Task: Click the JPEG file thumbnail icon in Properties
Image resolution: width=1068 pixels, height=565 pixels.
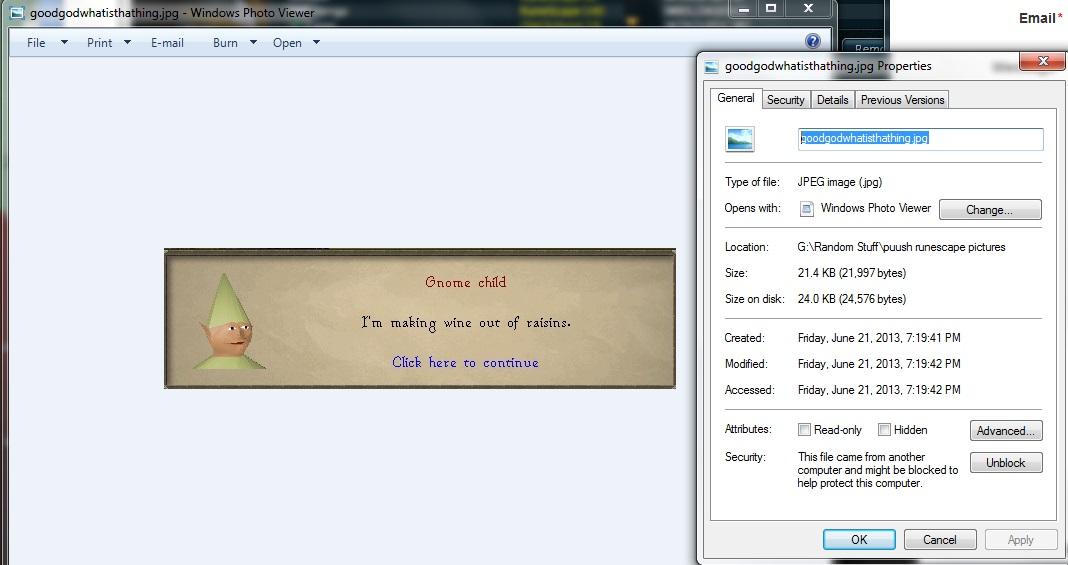Action: [x=740, y=139]
